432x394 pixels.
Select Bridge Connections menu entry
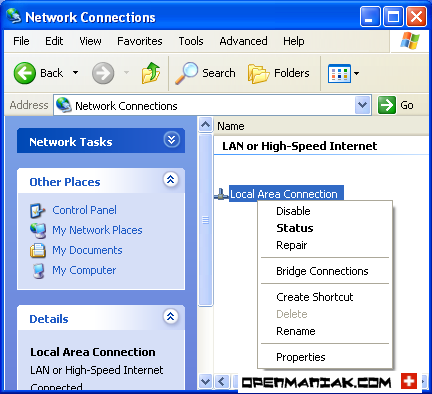(325, 271)
